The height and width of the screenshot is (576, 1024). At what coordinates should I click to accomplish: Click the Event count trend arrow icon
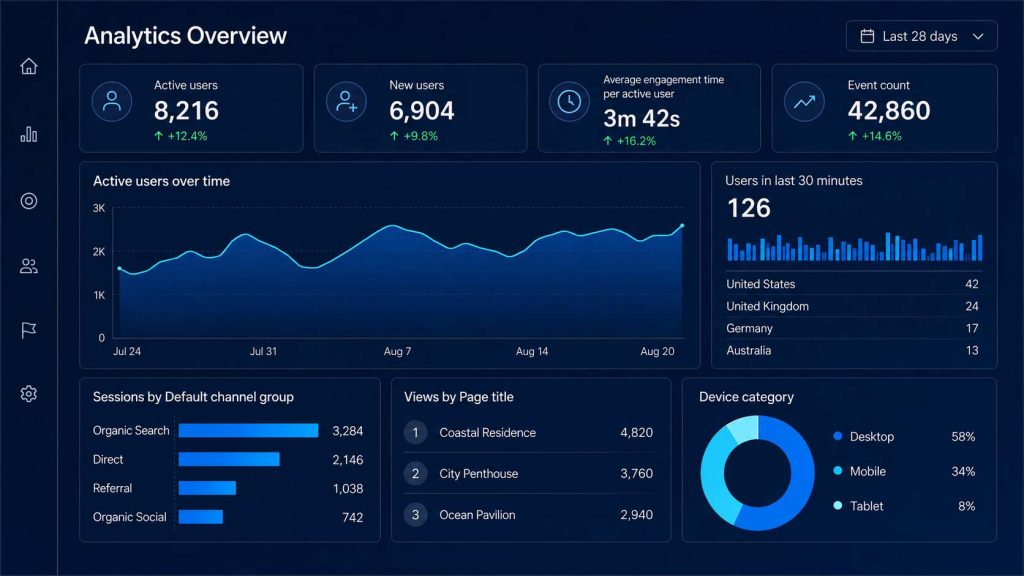pyautogui.click(x=804, y=101)
